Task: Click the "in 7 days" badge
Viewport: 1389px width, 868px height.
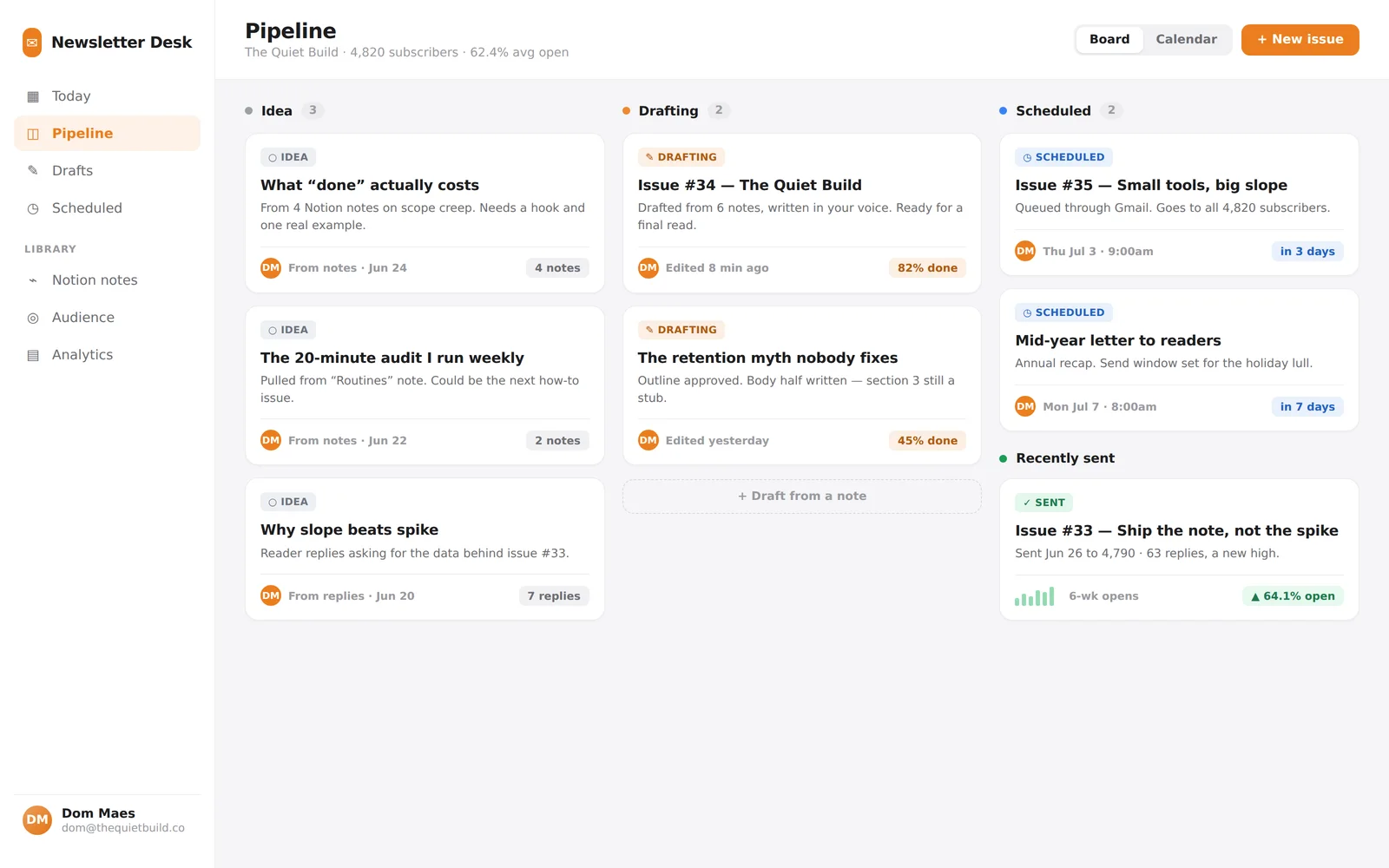Action: pos(1307,407)
